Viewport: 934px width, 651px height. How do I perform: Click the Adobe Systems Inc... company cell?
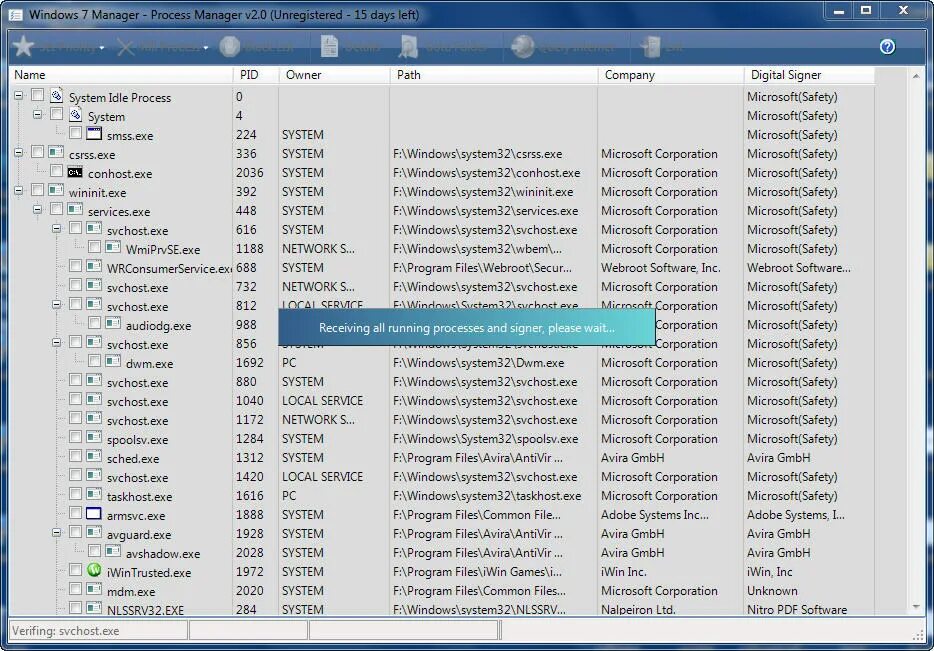click(x=655, y=515)
